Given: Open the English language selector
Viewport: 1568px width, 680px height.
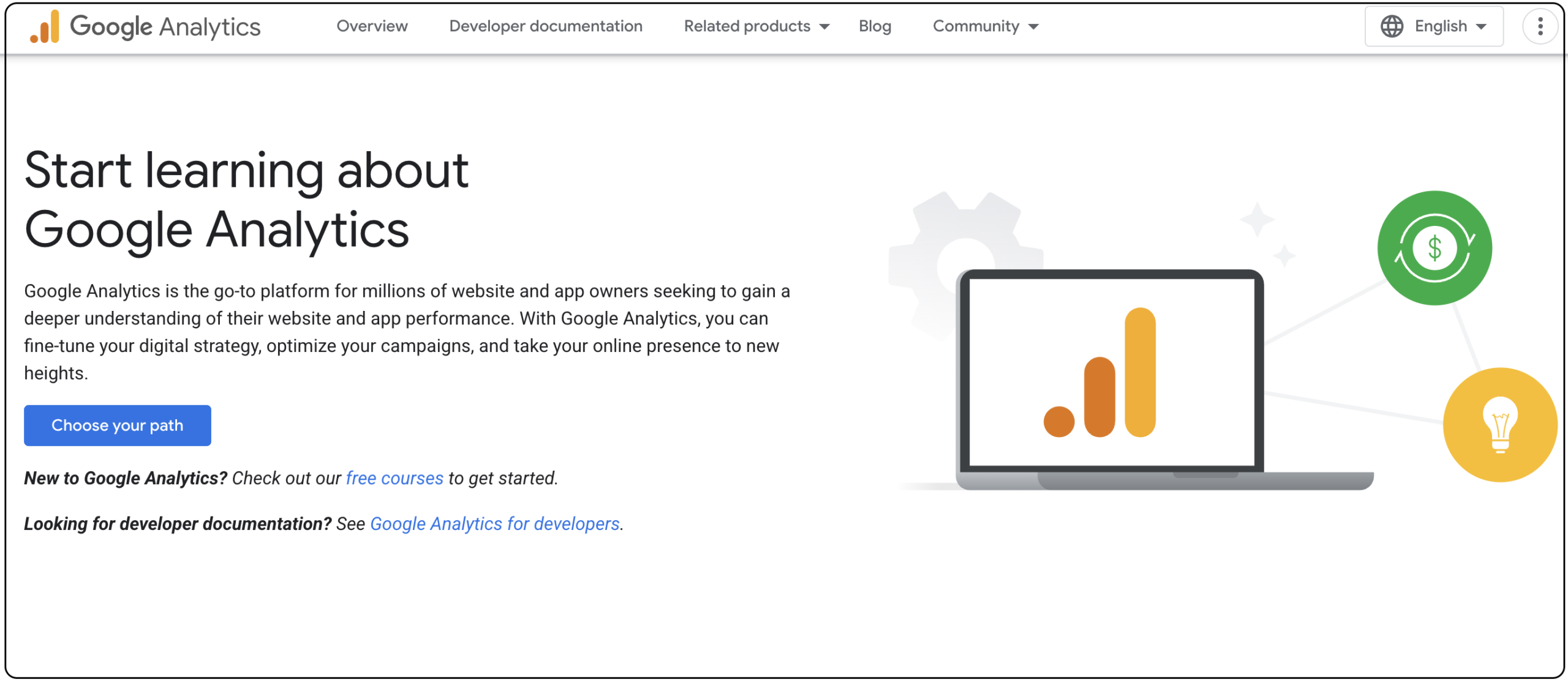Looking at the screenshot, I should (x=1434, y=26).
